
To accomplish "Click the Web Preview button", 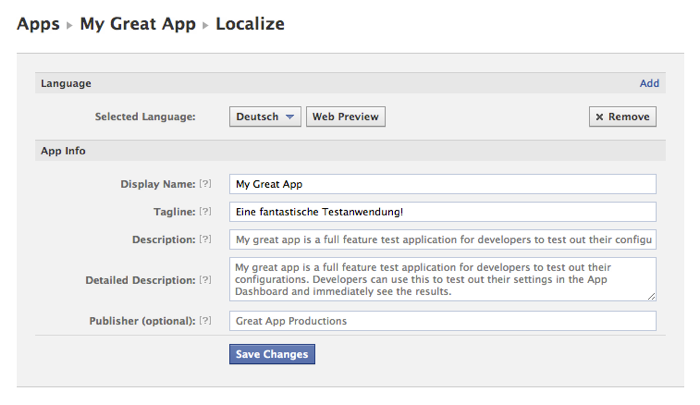I will coord(345,117).
